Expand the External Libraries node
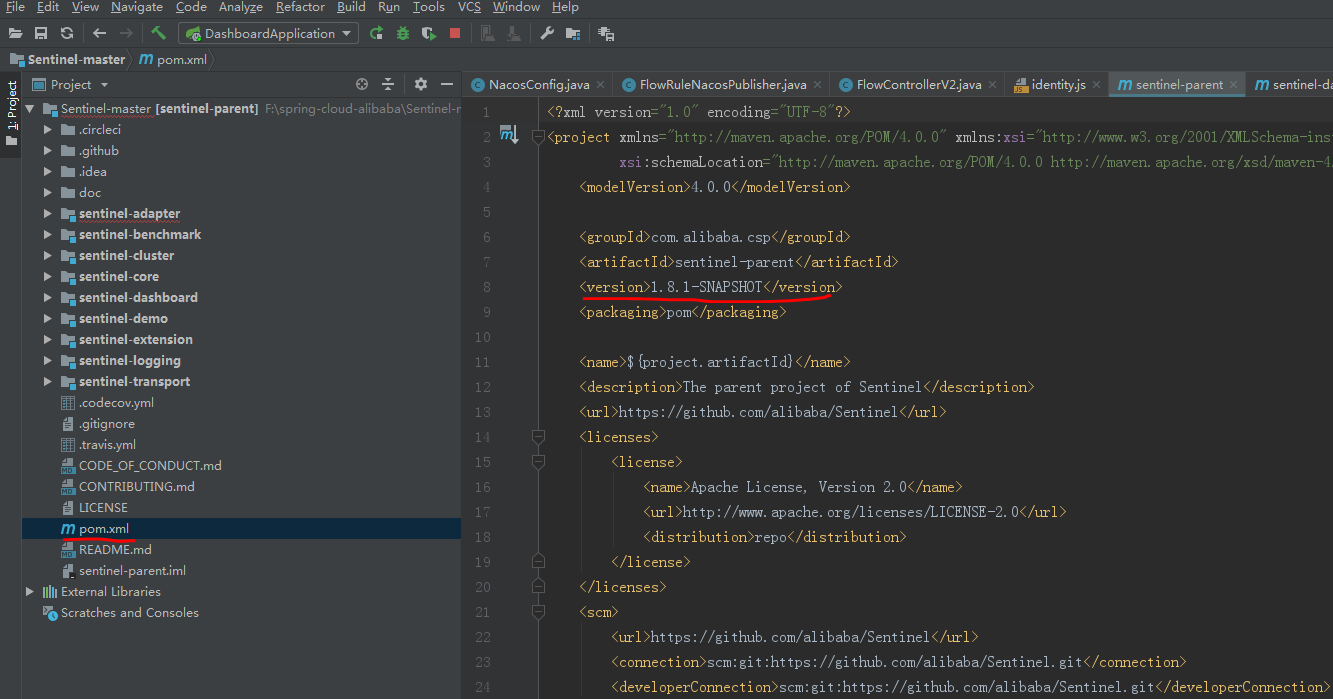 [x=30, y=591]
